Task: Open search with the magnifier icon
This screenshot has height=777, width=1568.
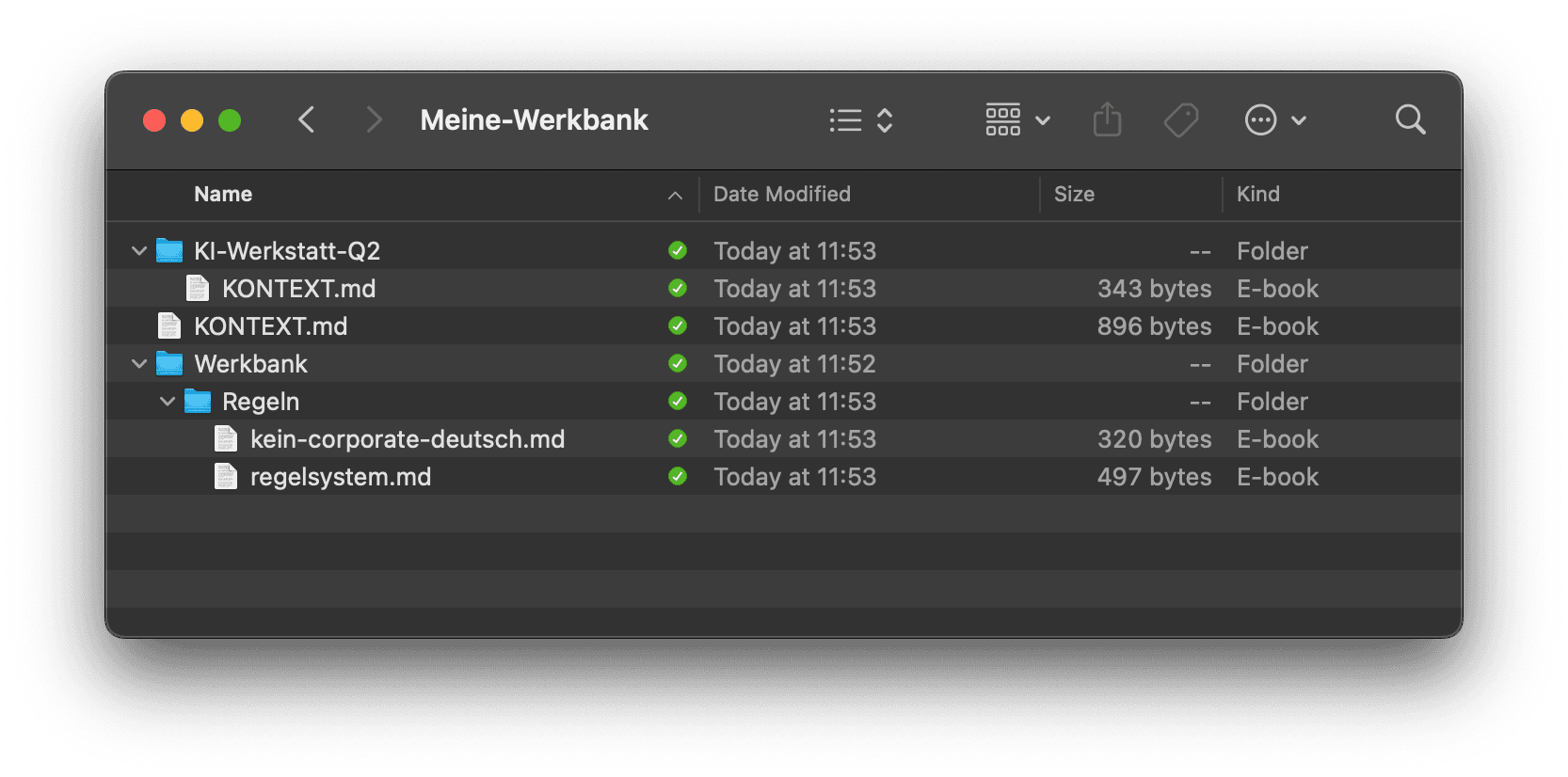Action: pyautogui.click(x=1410, y=119)
